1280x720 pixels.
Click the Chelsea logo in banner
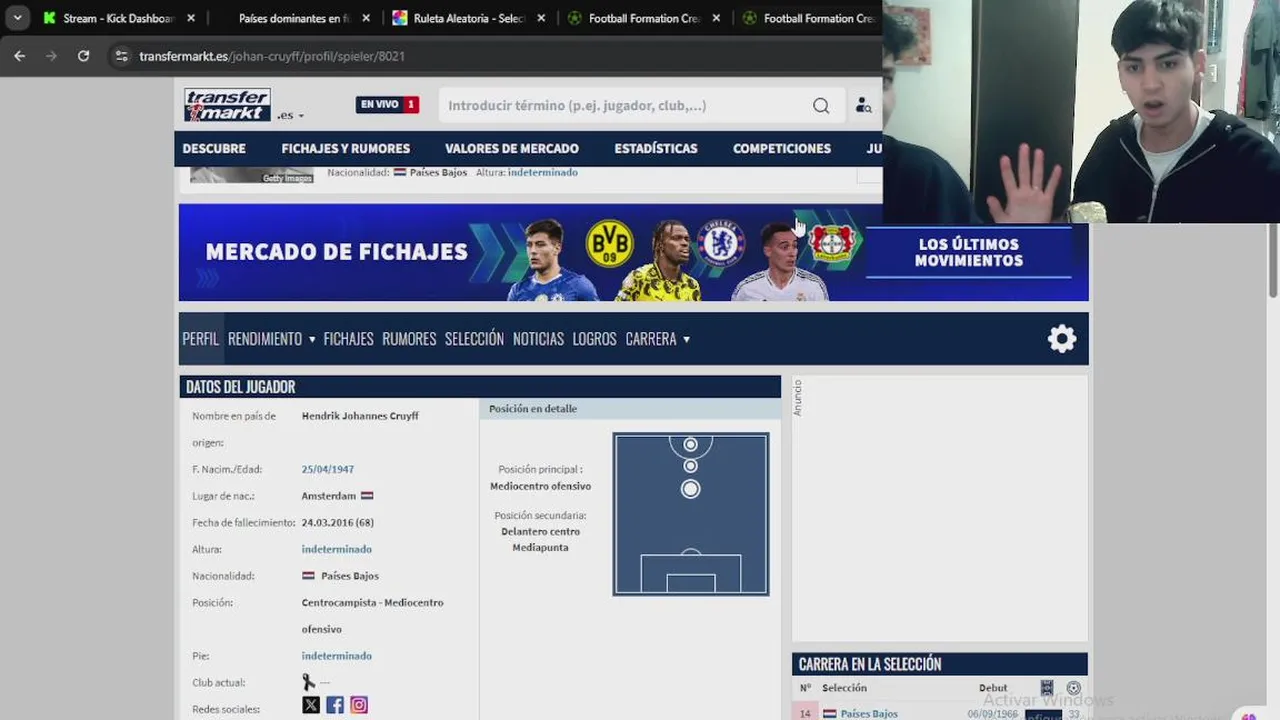[720, 243]
